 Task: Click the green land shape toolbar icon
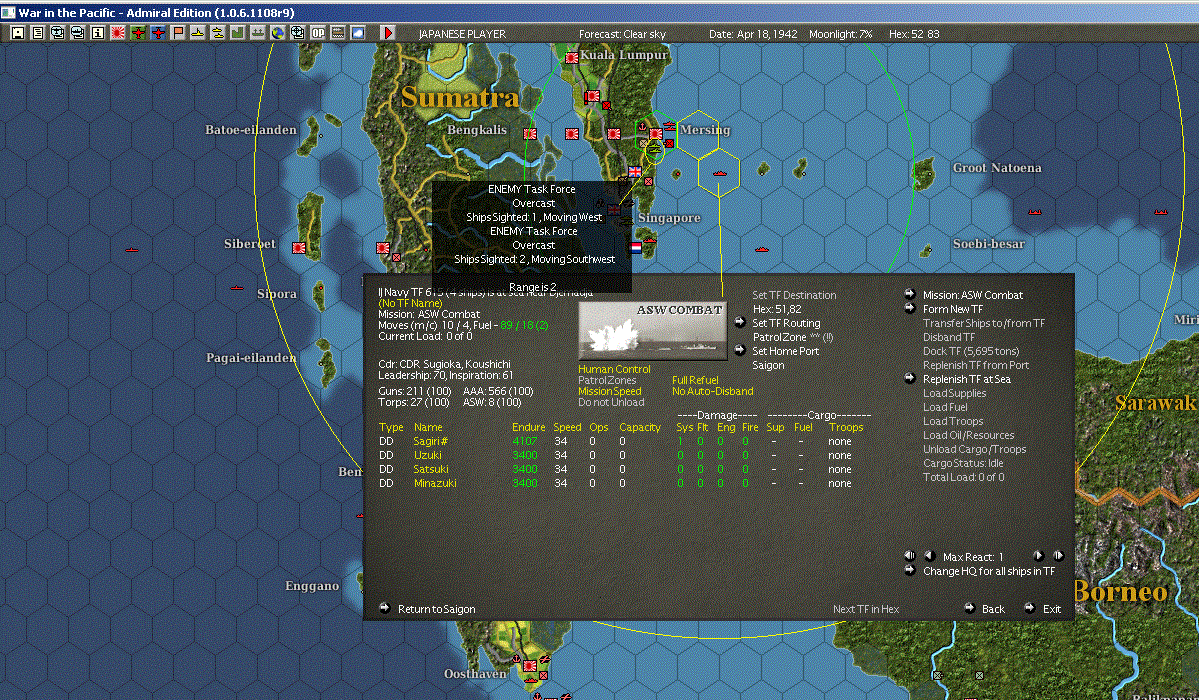pos(237,33)
